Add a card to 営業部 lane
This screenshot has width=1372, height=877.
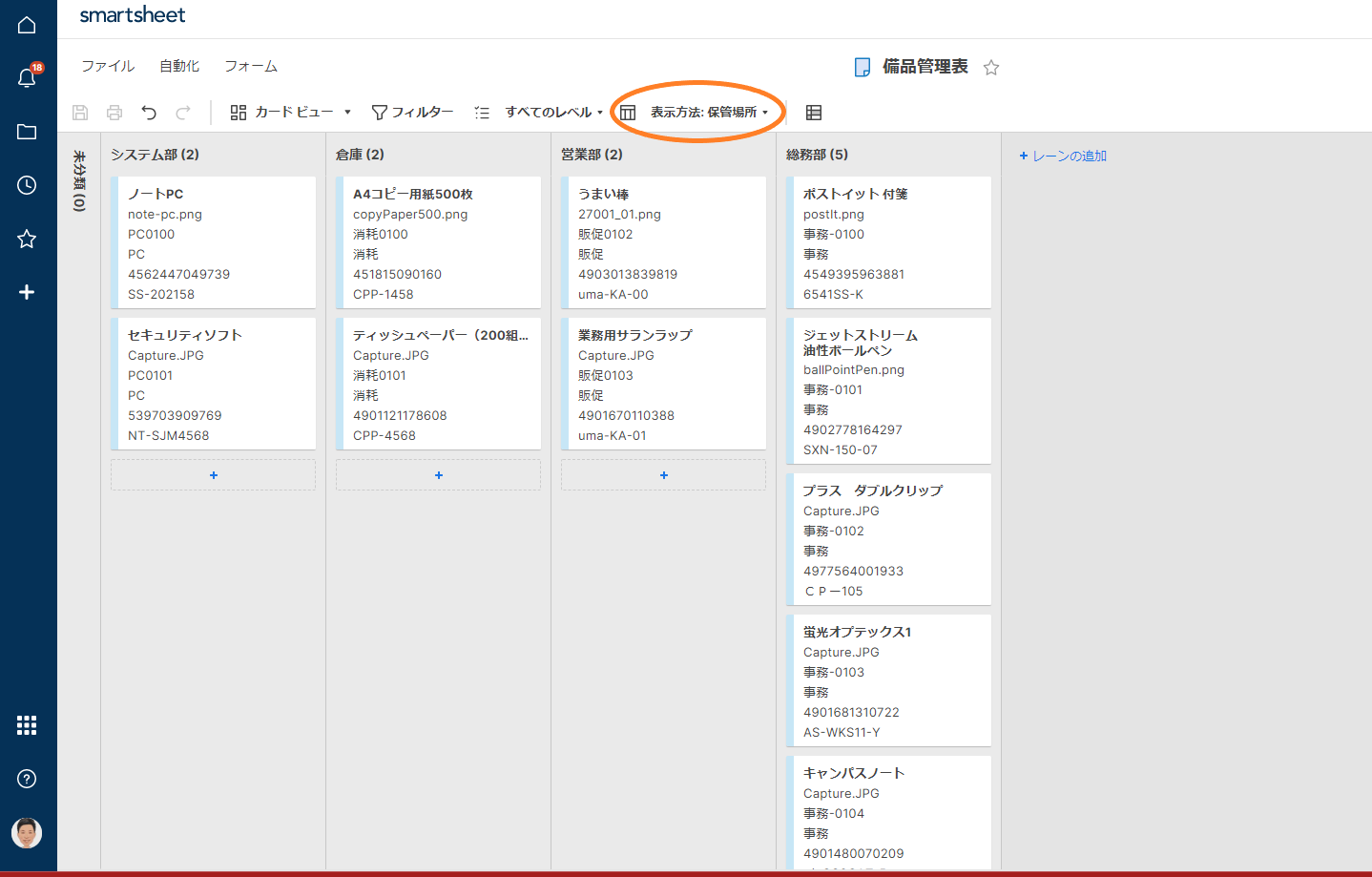(664, 475)
